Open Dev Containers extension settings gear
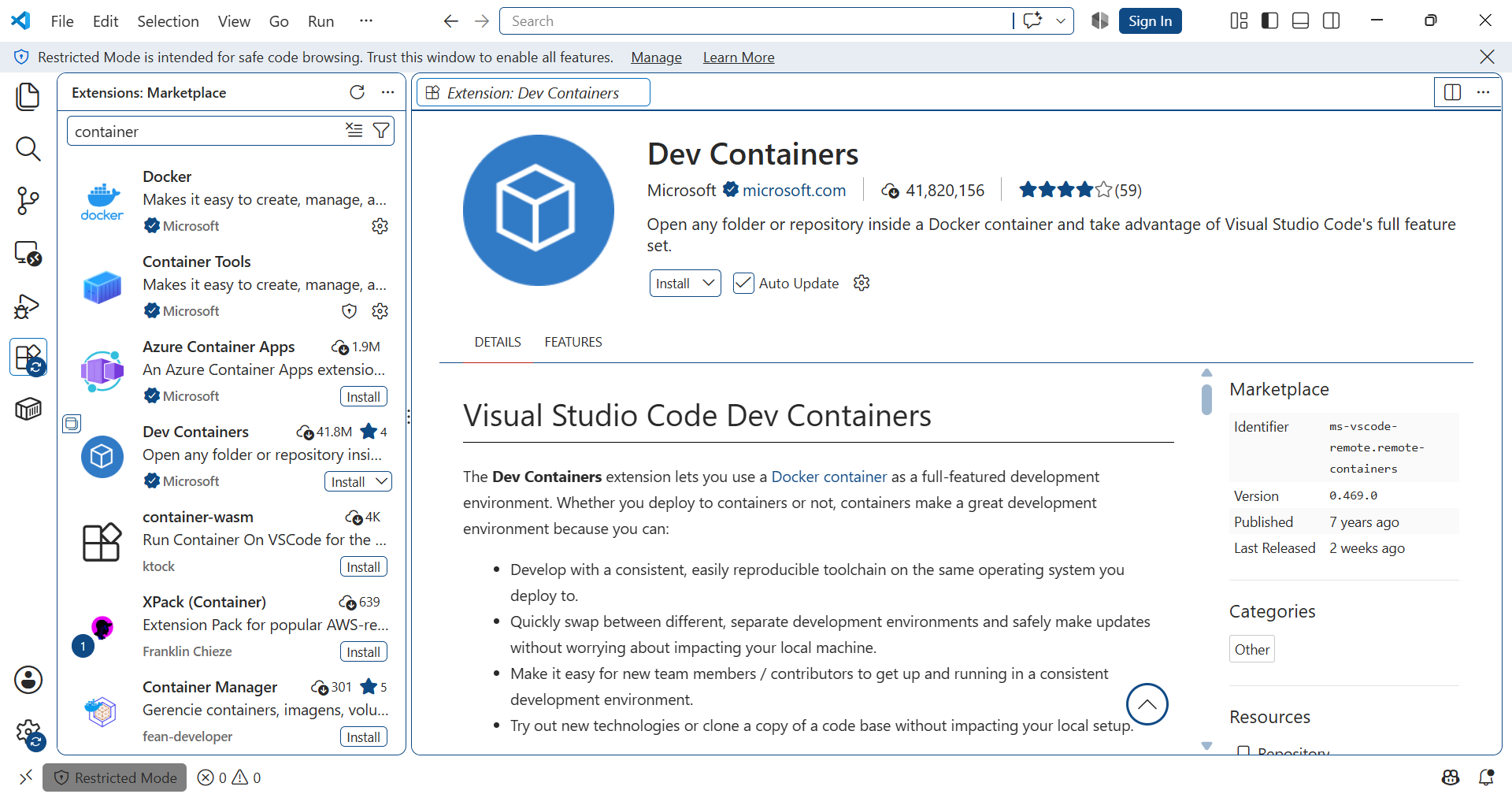This screenshot has width=1512, height=794. (862, 283)
